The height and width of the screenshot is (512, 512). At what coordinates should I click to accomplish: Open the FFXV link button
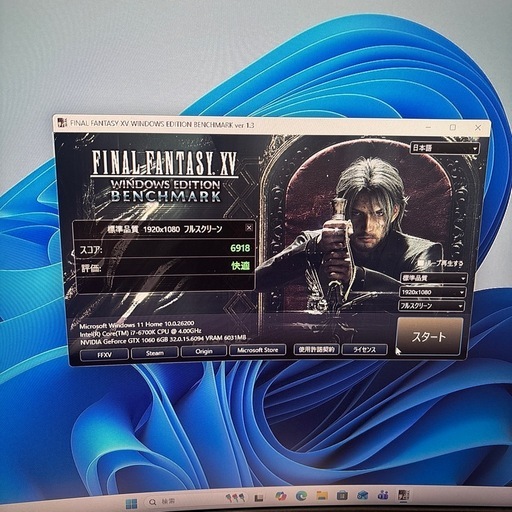click(104, 355)
